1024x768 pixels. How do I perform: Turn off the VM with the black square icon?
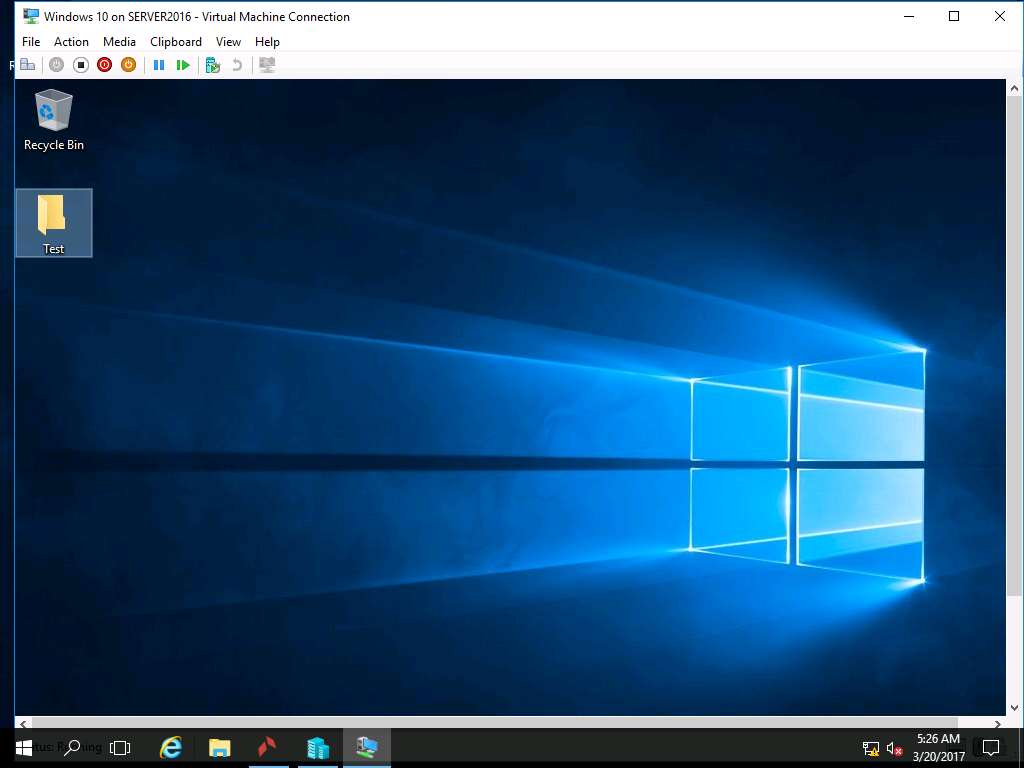[x=80, y=65]
